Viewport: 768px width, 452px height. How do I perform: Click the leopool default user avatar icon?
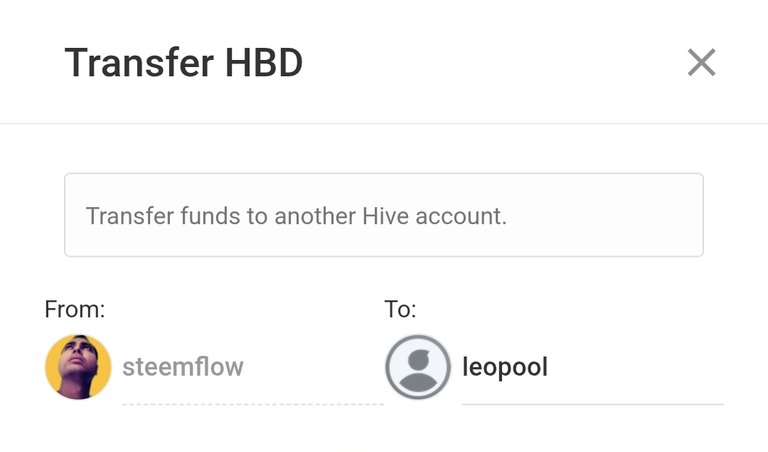[418, 367]
